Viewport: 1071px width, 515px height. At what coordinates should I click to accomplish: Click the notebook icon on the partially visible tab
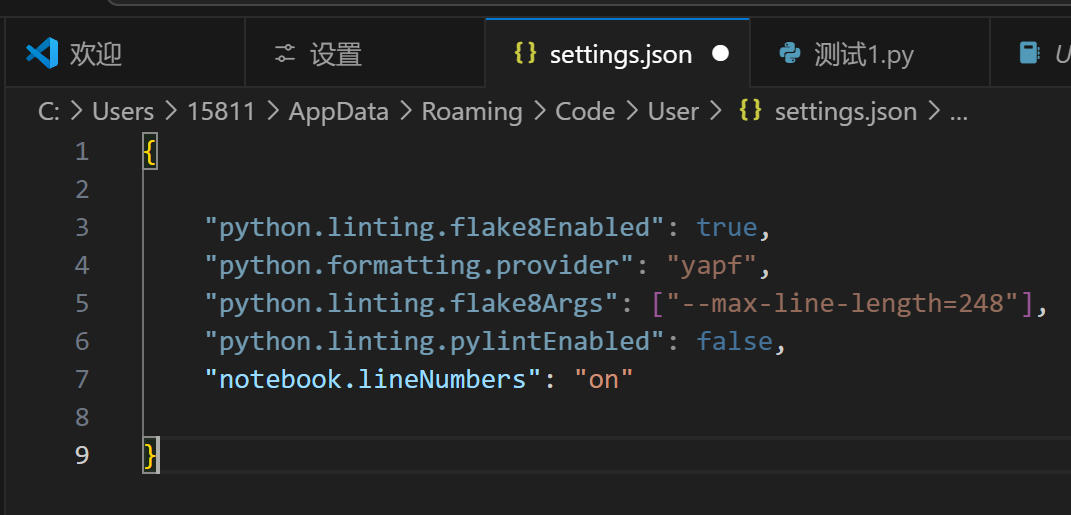[x=1029, y=53]
